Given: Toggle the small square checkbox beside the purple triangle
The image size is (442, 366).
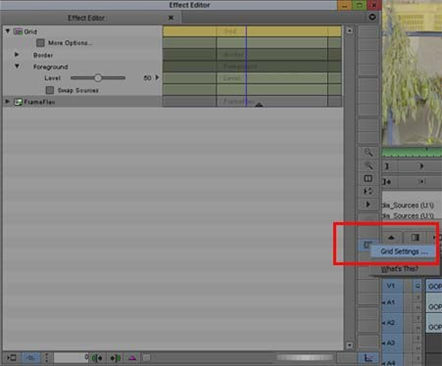Looking at the screenshot, I should pyautogui.click(x=146, y=358).
